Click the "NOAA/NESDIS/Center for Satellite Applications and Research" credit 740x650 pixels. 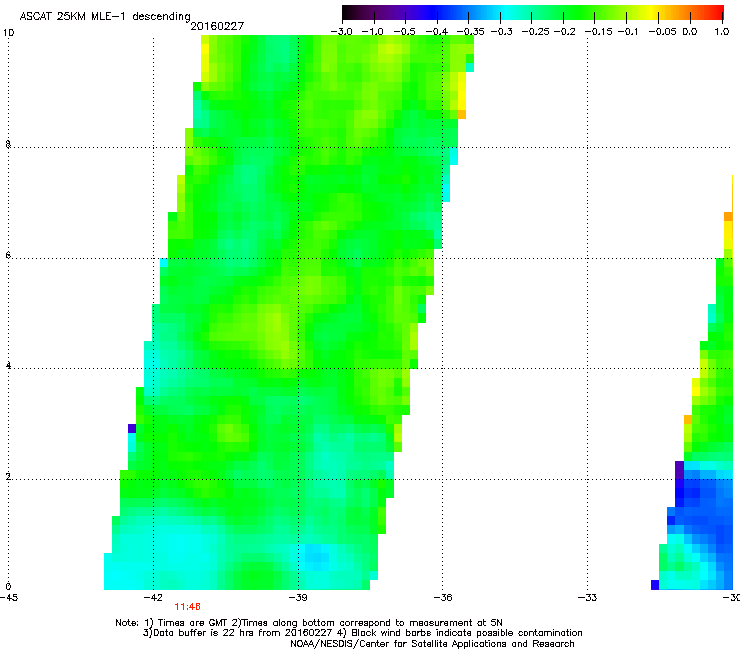click(x=432, y=644)
